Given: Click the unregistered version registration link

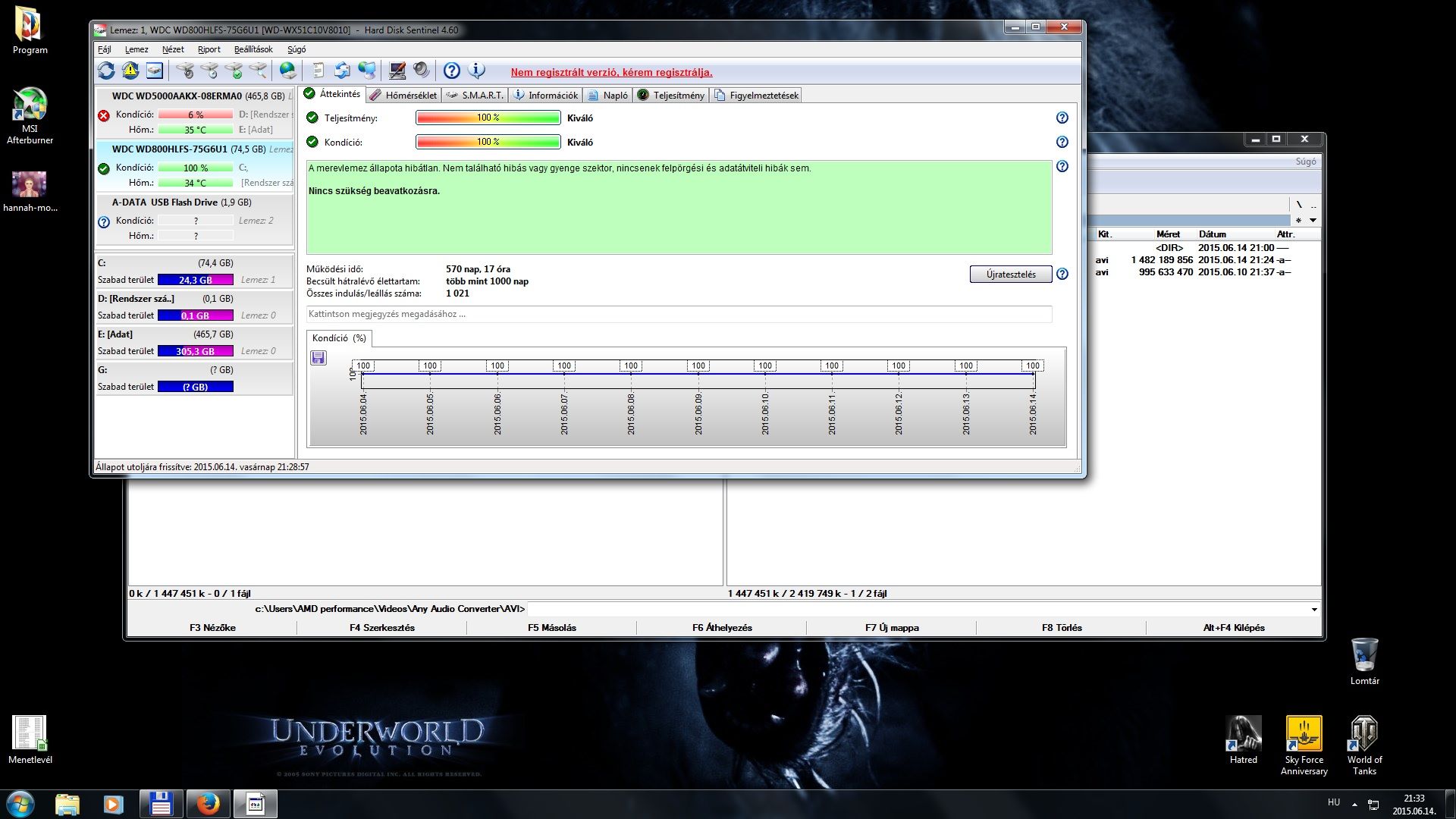Looking at the screenshot, I should click(611, 73).
